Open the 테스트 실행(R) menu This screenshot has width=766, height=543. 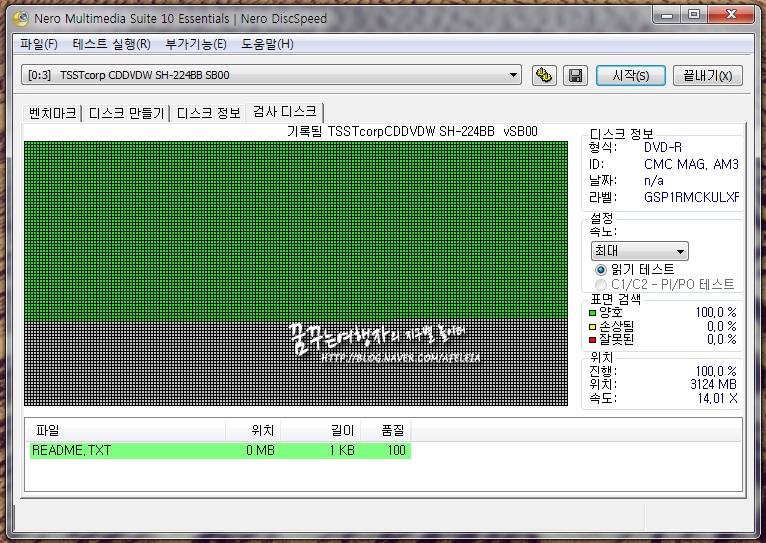tap(111, 44)
